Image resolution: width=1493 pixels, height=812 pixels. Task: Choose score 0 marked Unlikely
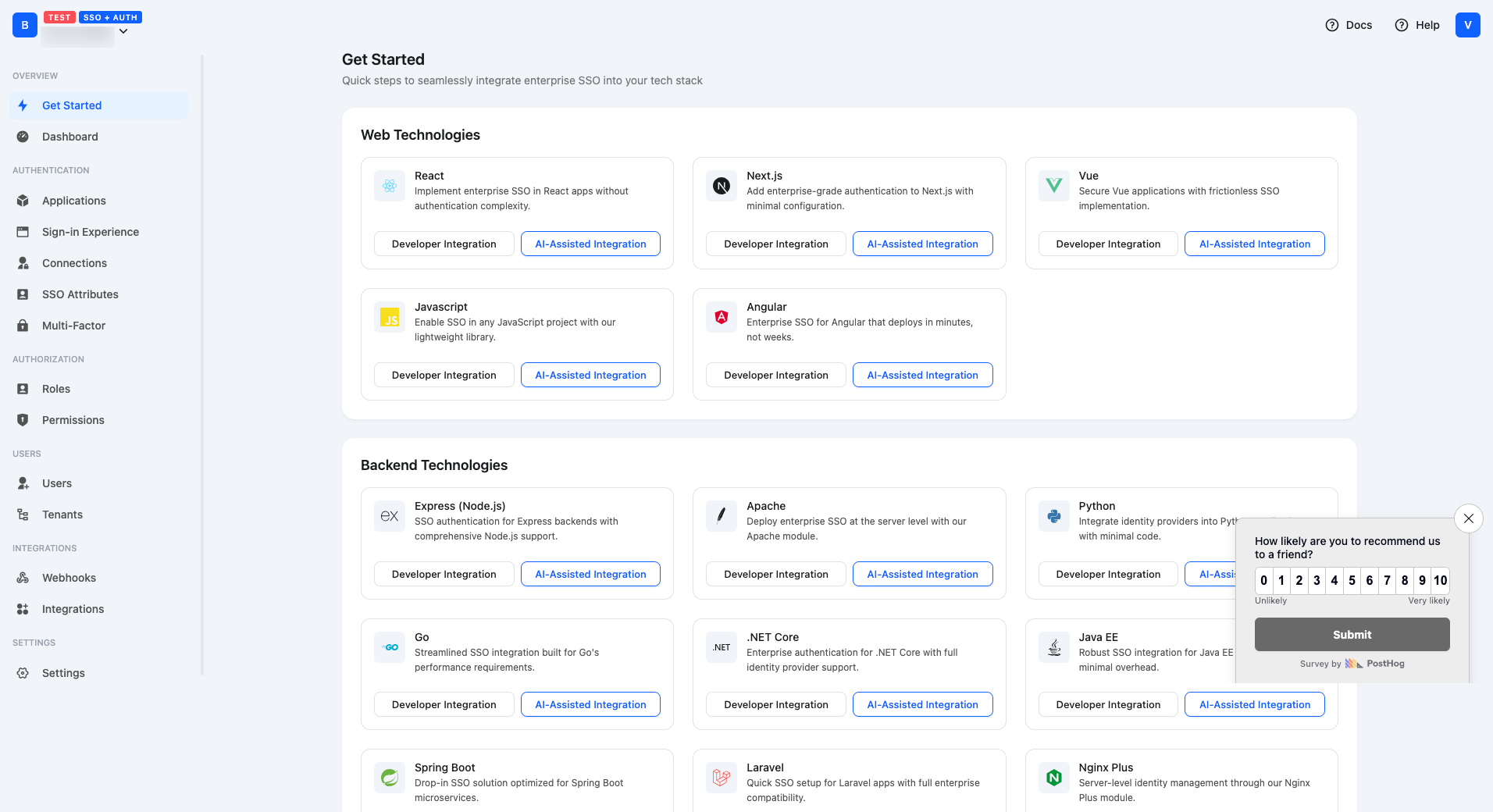coord(1263,580)
